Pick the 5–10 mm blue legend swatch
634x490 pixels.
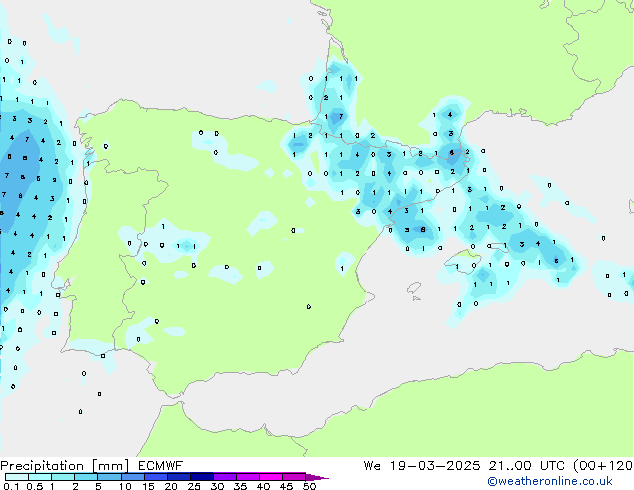(x=110, y=477)
